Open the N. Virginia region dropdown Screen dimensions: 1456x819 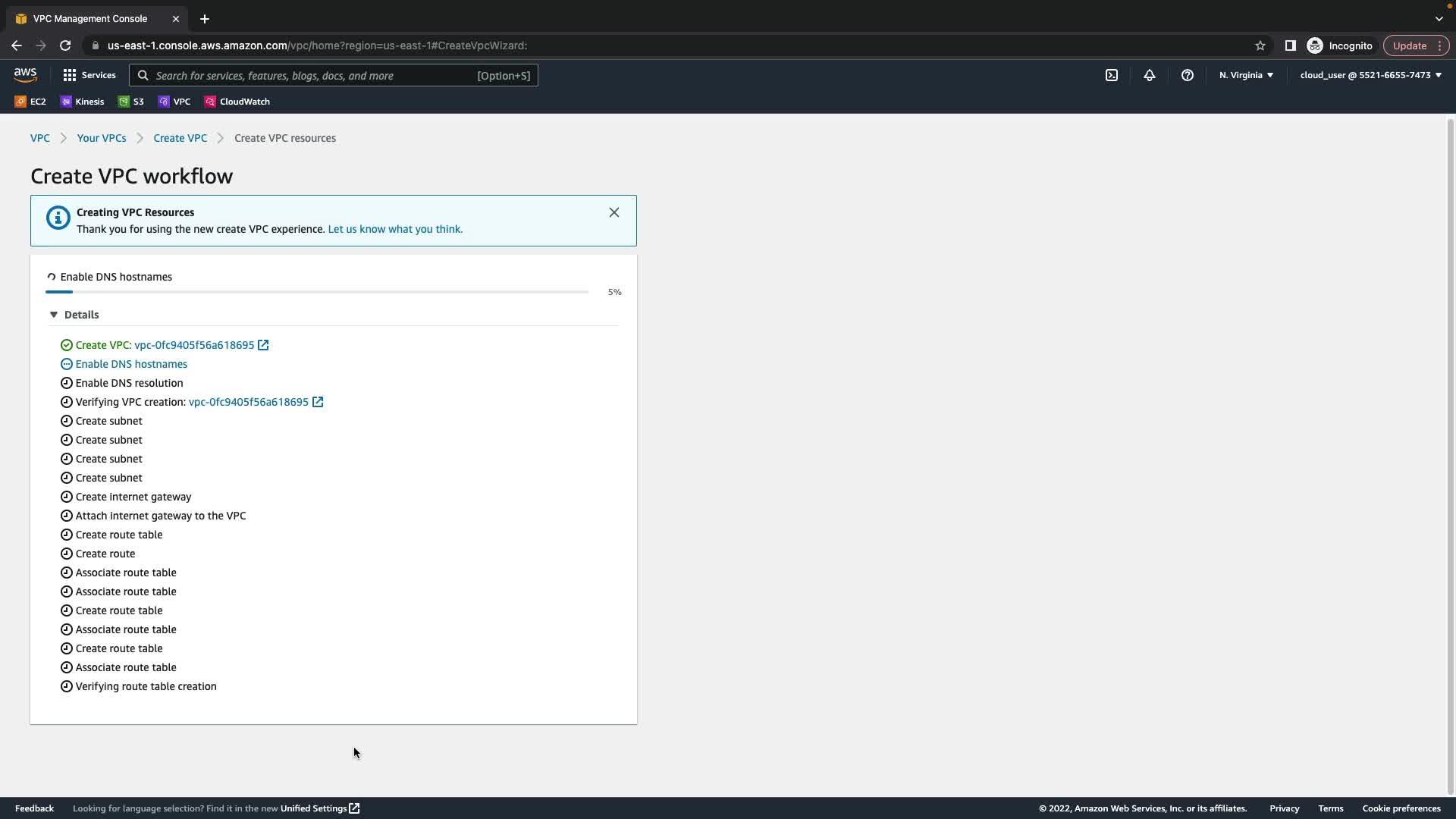tap(1246, 75)
